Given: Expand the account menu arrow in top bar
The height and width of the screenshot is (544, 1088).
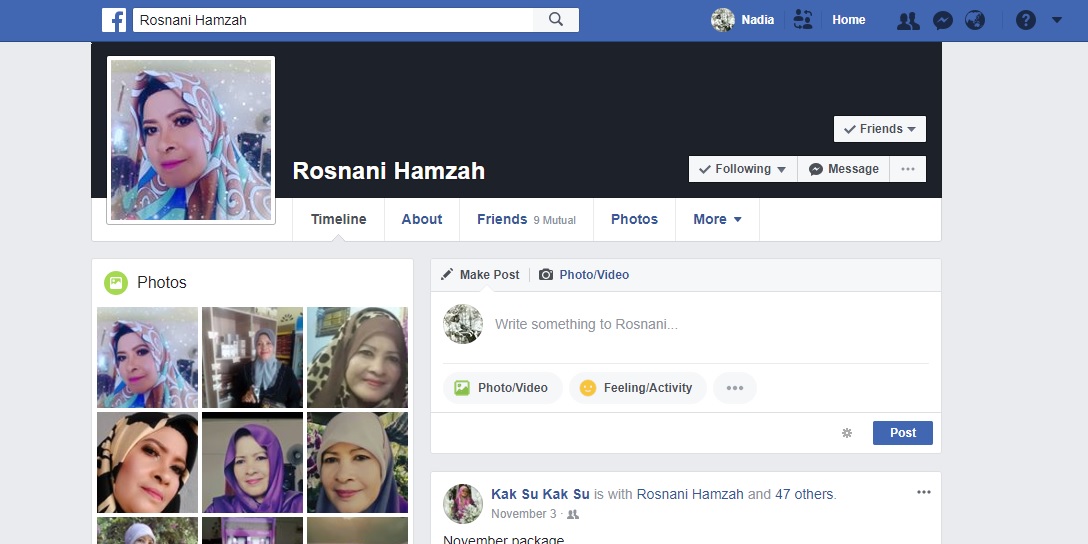Looking at the screenshot, I should 1057,20.
